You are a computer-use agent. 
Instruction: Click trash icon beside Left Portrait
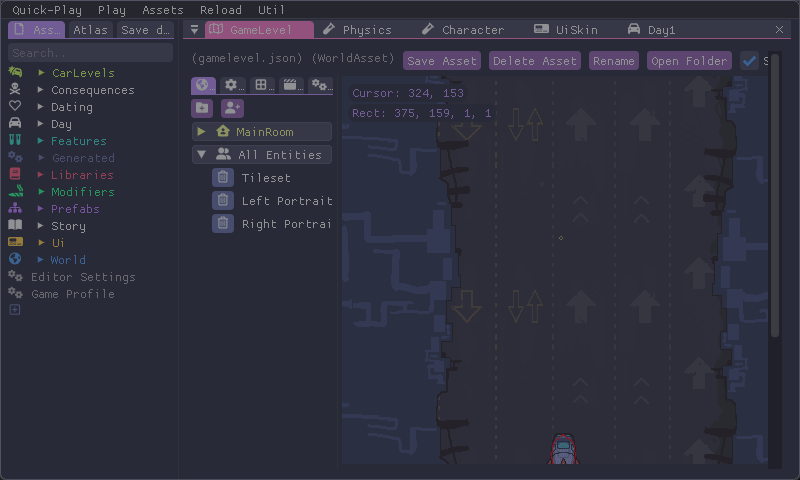click(223, 201)
